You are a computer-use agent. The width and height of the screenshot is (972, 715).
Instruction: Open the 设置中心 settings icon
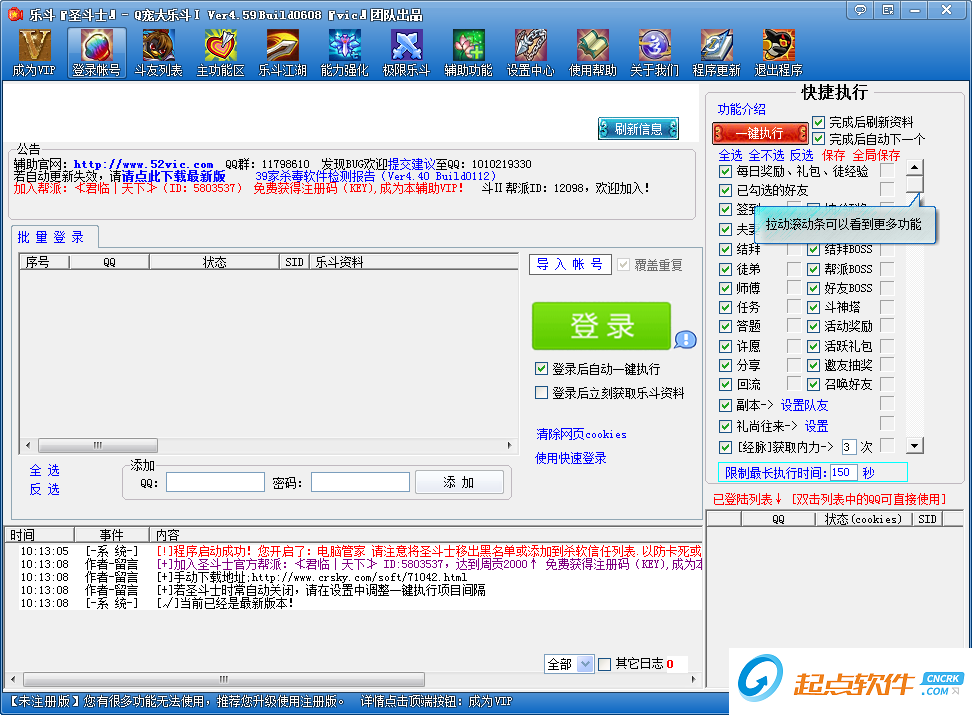point(531,52)
